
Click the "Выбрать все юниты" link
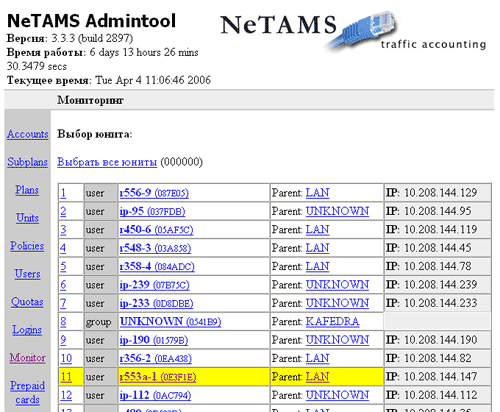coord(107,162)
